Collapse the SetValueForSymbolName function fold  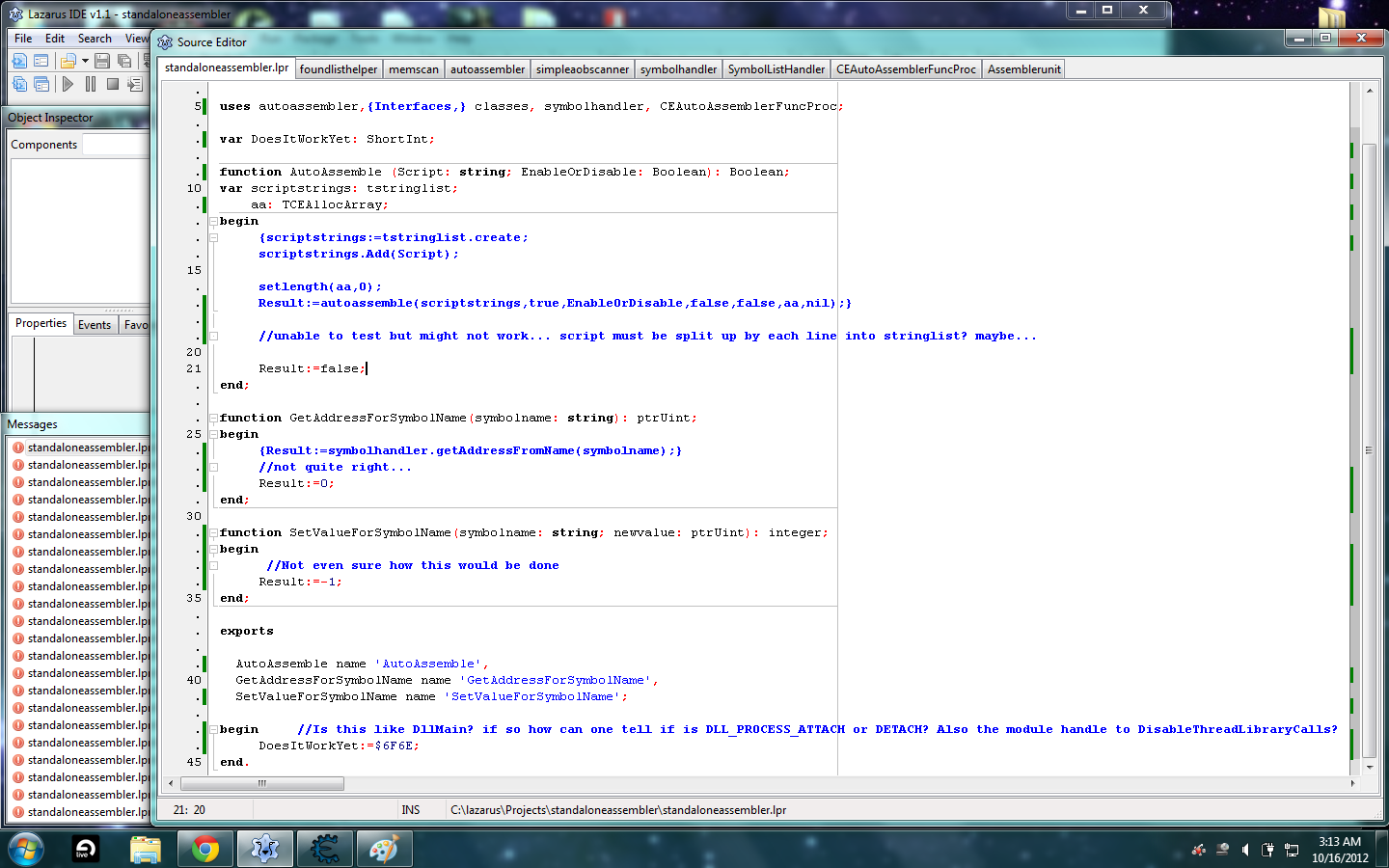(213, 532)
